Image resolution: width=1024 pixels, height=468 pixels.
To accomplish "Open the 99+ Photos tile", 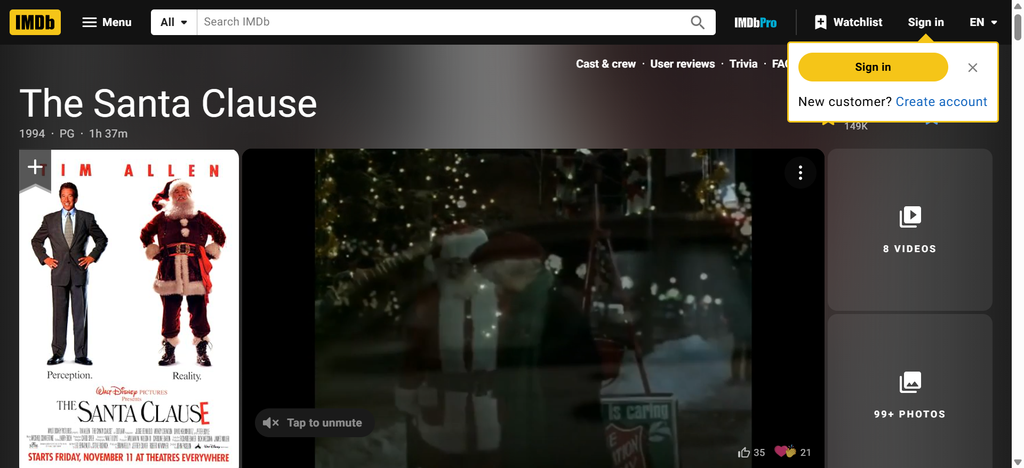I will pyautogui.click(x=910, y=392).
